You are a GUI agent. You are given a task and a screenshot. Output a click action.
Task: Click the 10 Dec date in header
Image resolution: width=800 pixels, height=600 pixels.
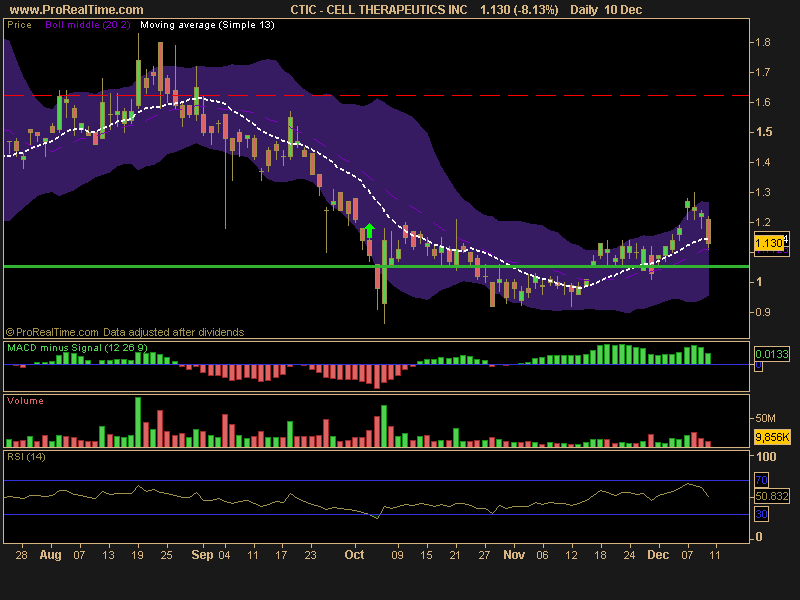623,10
